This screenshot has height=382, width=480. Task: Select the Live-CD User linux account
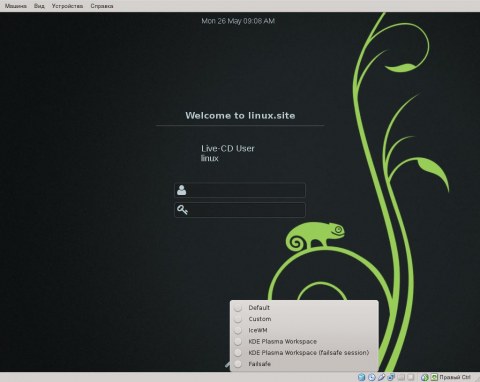(x=228, y=153)
